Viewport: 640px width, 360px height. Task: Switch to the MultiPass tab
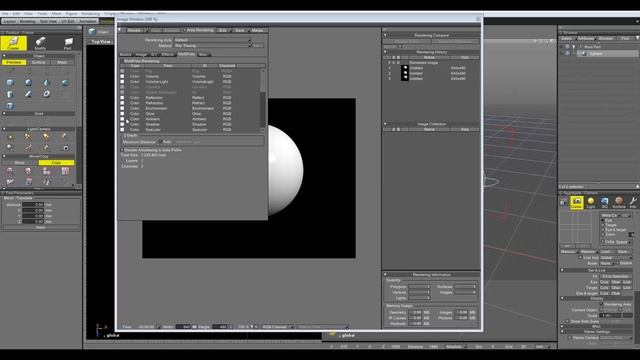(186, 54)
